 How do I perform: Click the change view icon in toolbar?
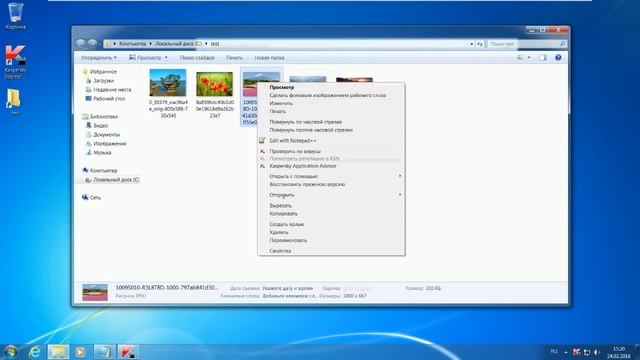520,58
